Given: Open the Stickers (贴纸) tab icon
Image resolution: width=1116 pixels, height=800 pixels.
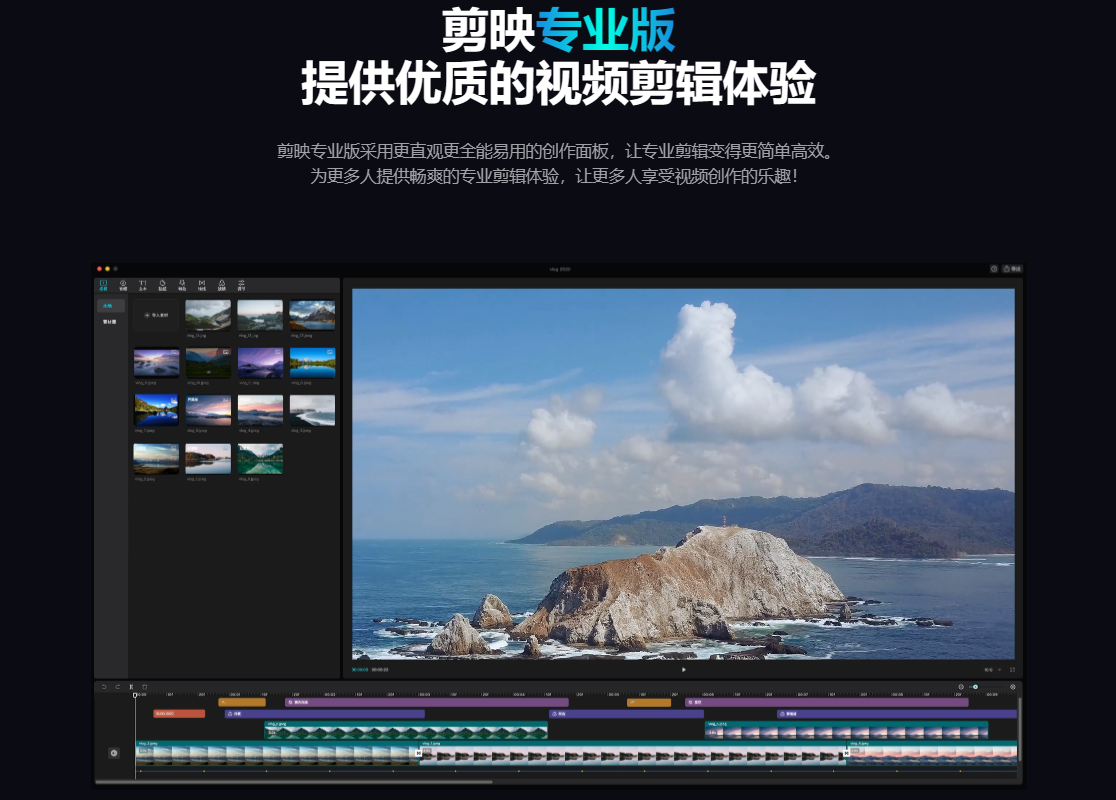Looking at the screenshot, I should tap(162, 285).
